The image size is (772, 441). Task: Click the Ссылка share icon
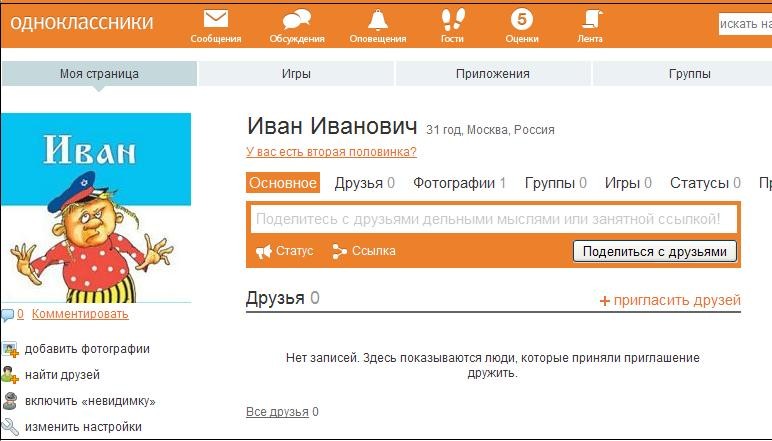tap(339, 252)
